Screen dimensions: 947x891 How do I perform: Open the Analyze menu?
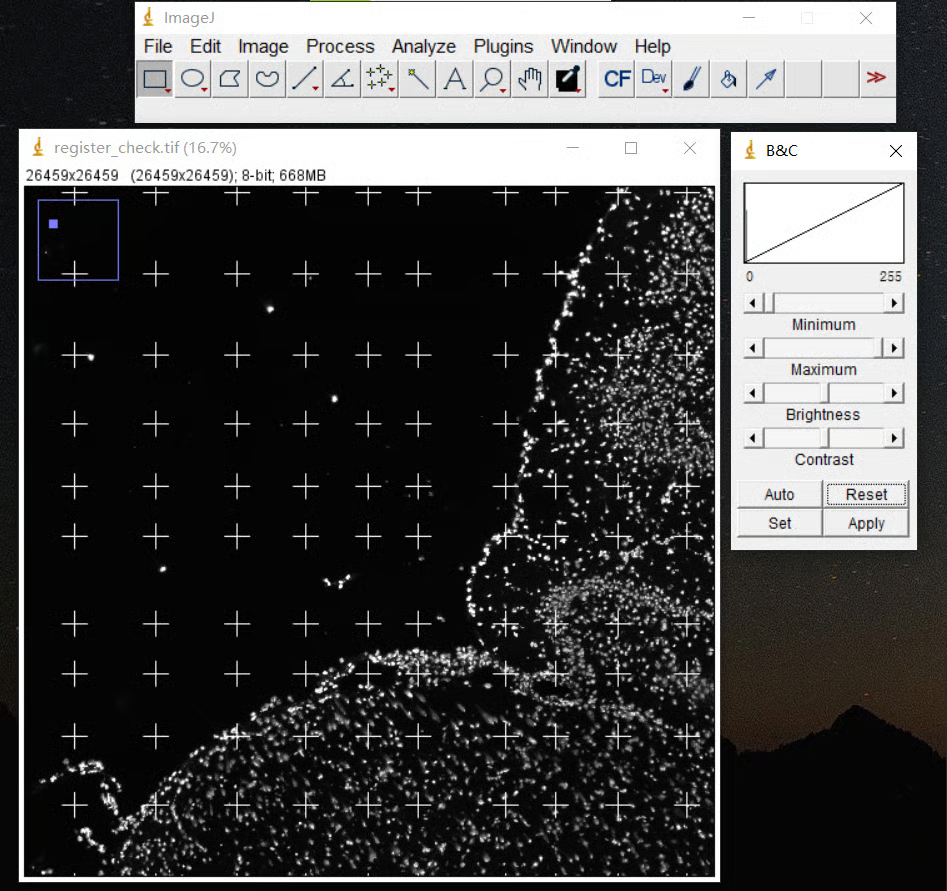coord(423,46)
